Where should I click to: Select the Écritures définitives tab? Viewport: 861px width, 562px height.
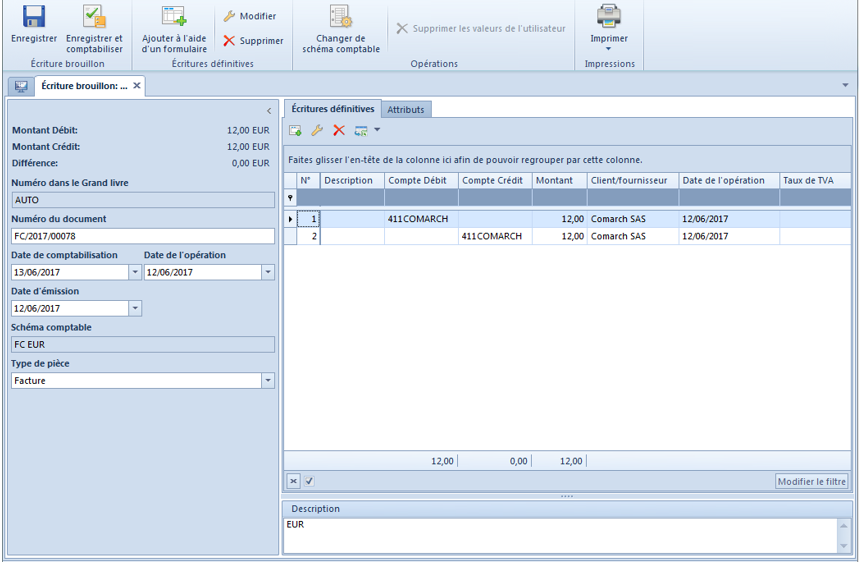click(x=333, y=109)
